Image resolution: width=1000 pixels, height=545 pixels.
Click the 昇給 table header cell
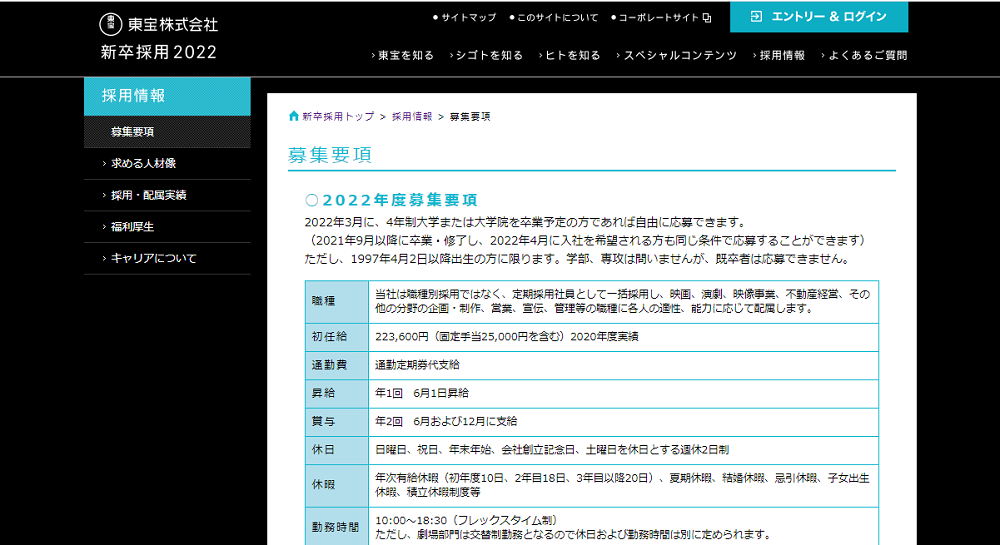pyautogui.click(x=337, y=393)
